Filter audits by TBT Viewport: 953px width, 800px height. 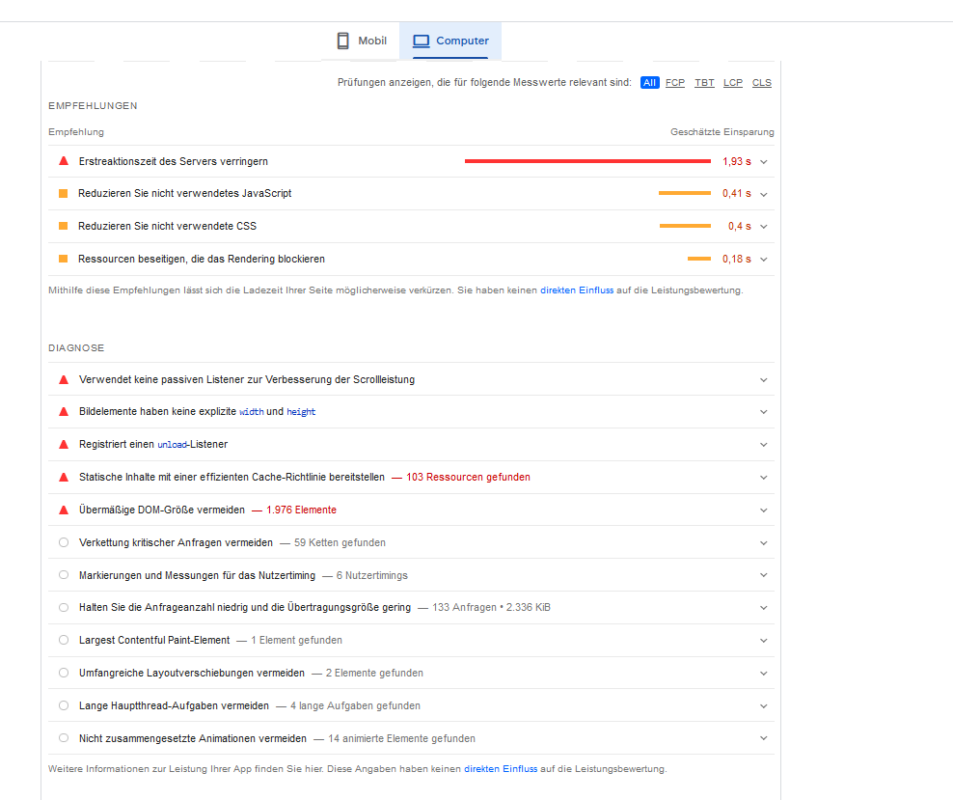point(704,83)
